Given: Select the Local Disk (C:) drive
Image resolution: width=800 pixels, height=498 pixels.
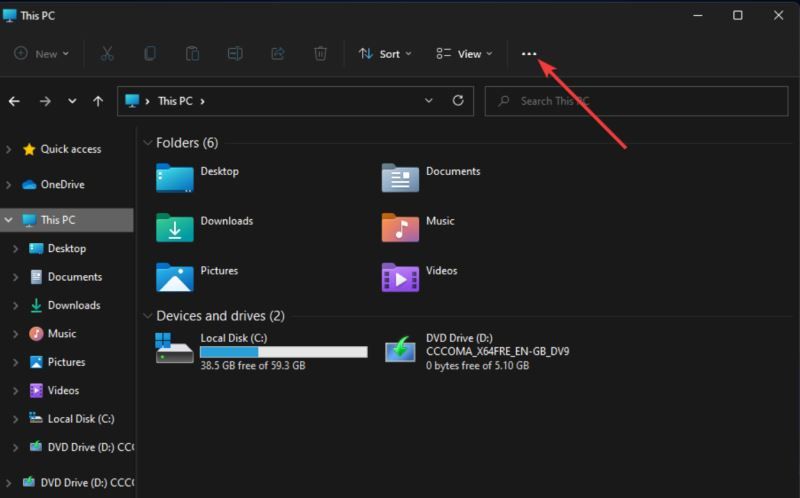Looking at the screenshot, I should (x=260, y=351).
